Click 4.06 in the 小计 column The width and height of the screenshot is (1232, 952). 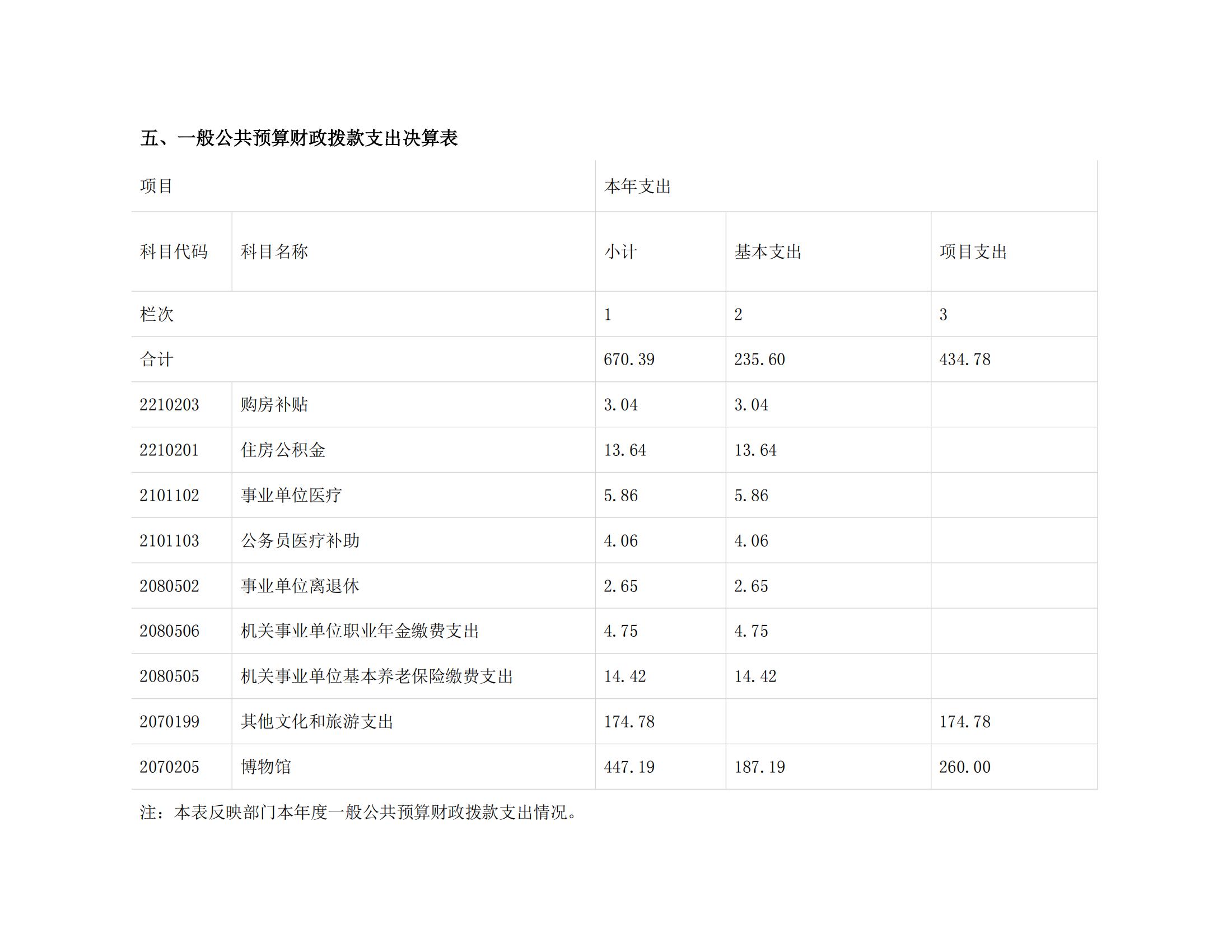620,540
